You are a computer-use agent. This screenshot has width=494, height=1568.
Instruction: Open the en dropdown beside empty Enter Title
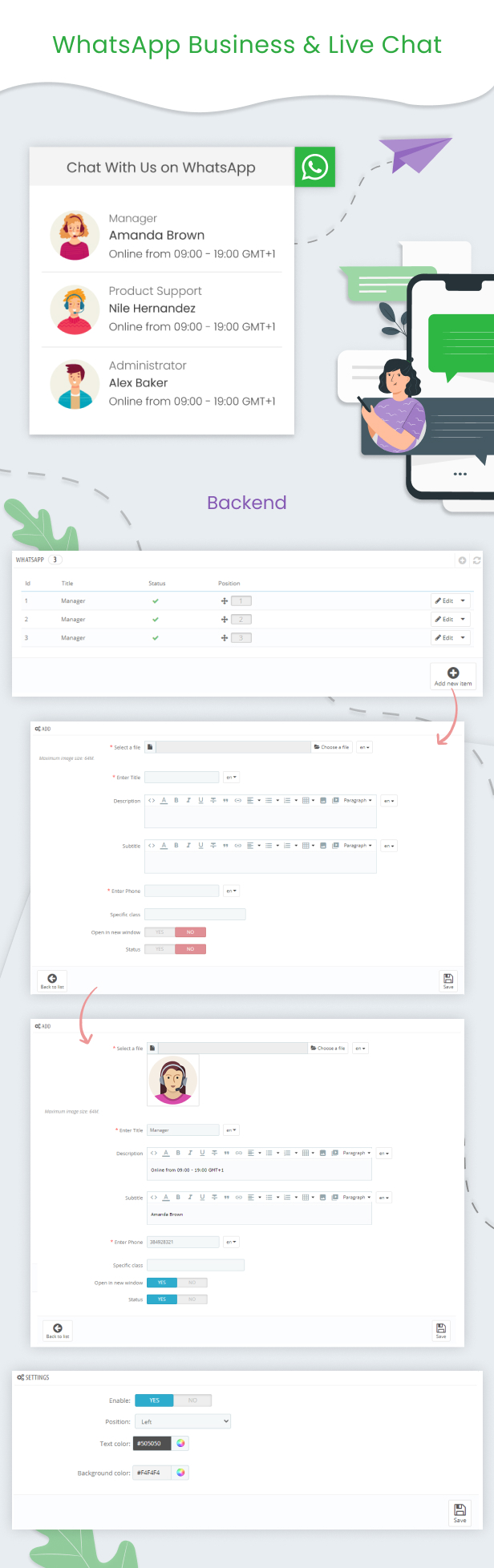pyautogui.click(x=231, y=778)
